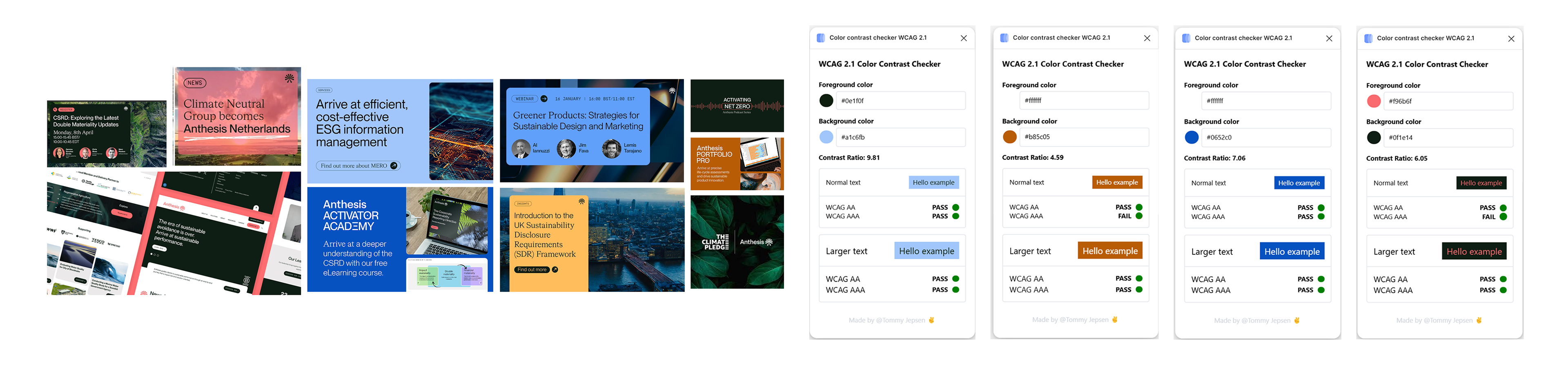Open the Anthesis Activator Academy card
The image size is (1568, 365).
coord(400,239)
